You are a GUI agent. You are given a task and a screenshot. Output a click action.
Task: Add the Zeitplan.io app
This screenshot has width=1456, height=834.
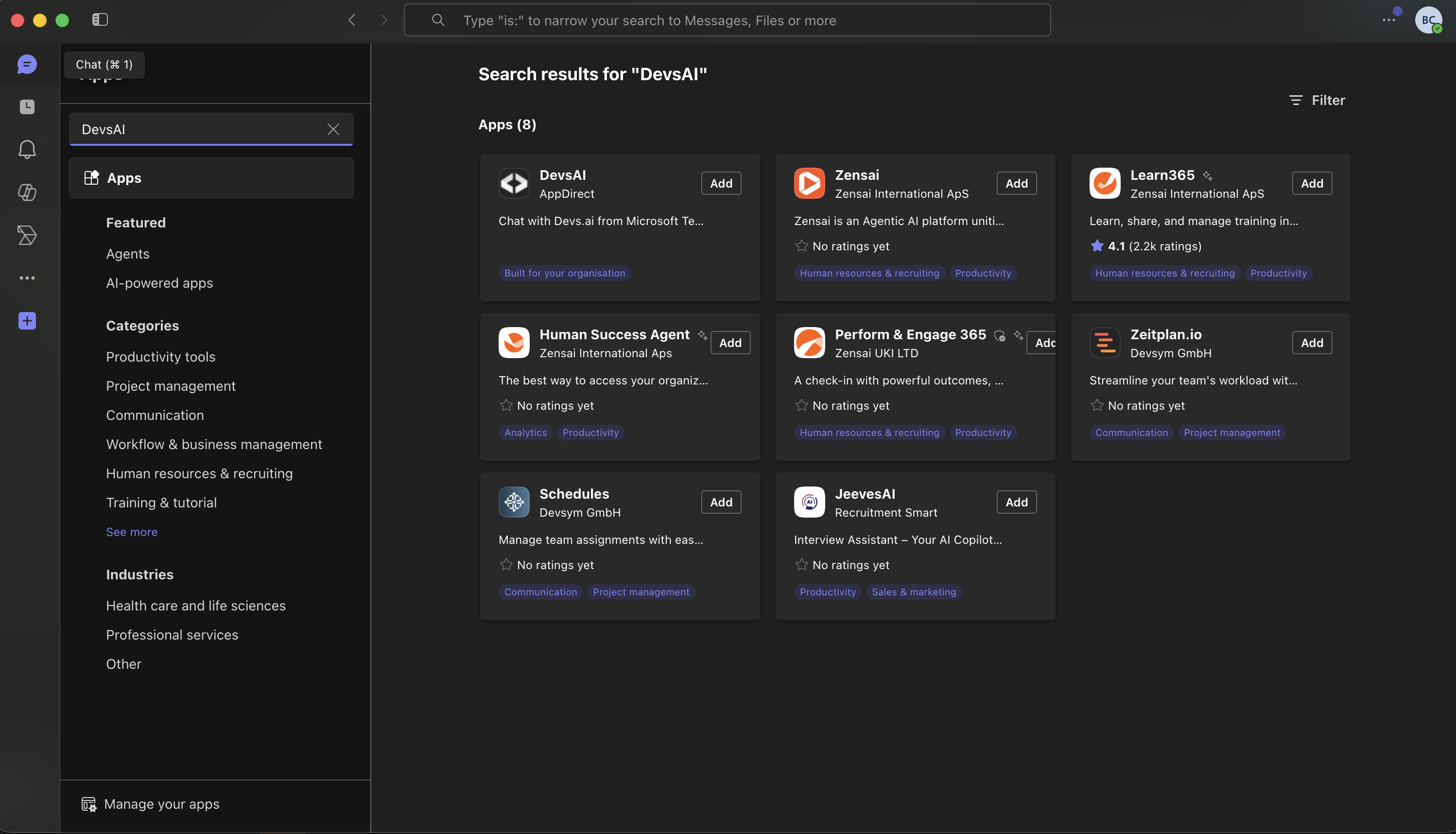click(x=1312, y=343)
